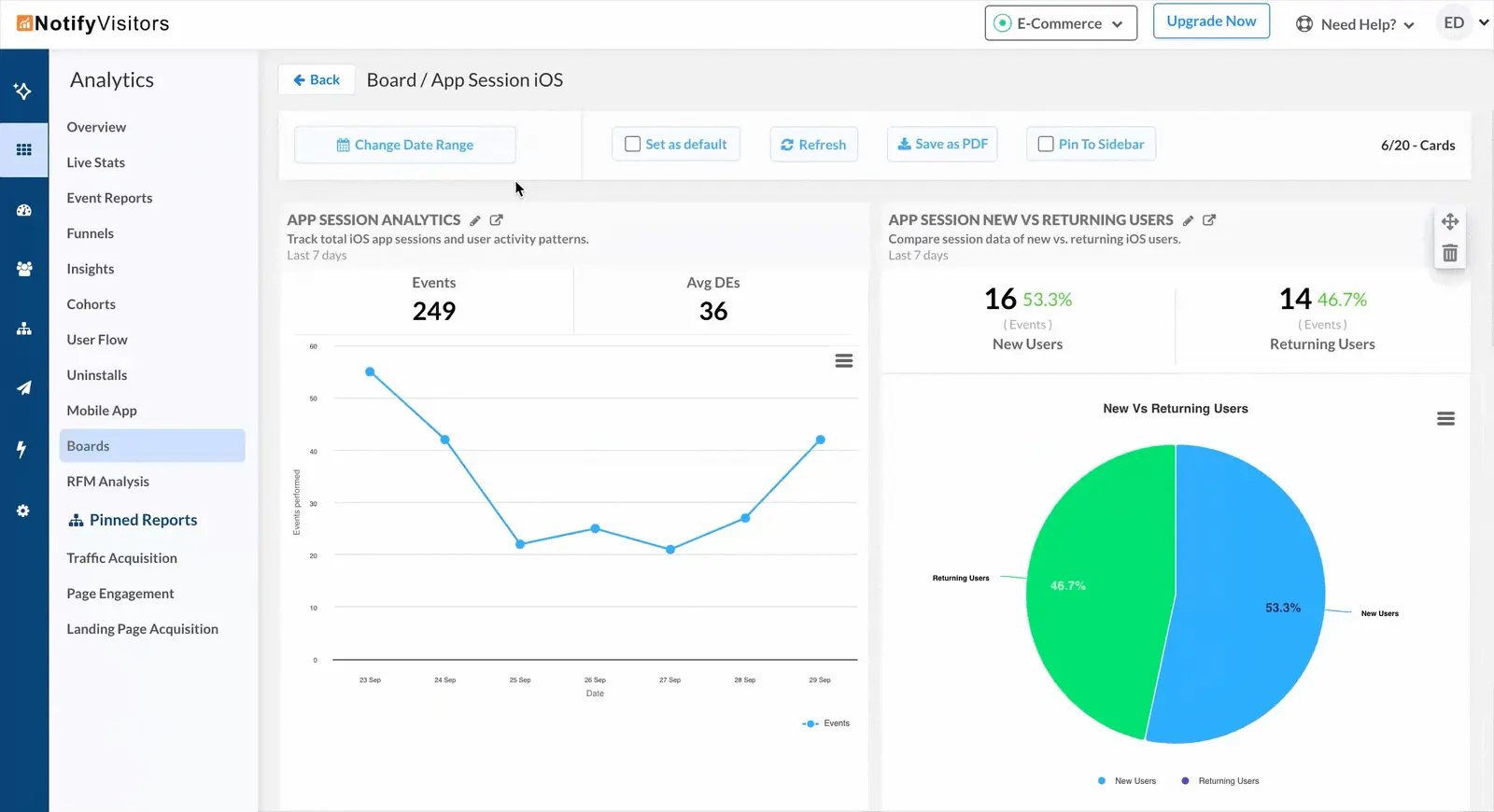Click the Upgrade Now button
The width and height of the screenshot is (1494, 812).
1211,21
